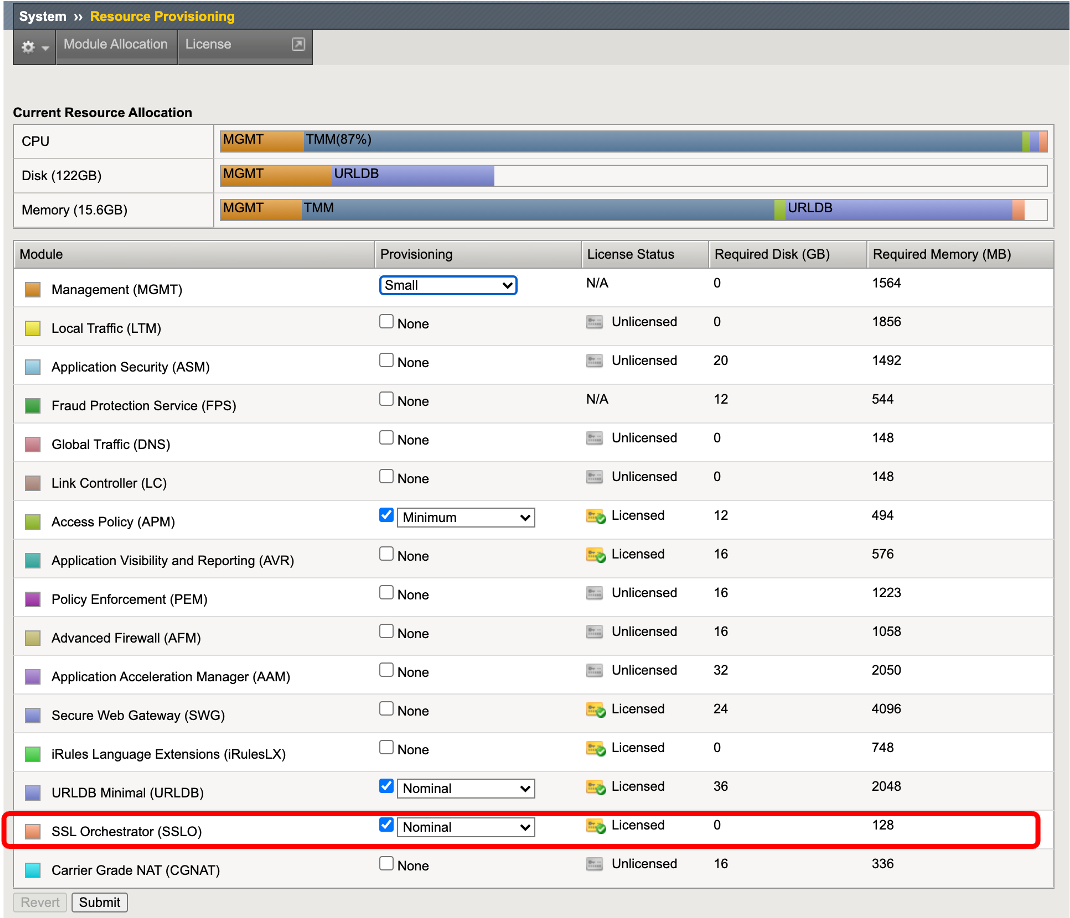The width and height of the screenshot is (1070, 918).
Task: Click the URLDB segment in Memory bar
Action: click(898, 210)
